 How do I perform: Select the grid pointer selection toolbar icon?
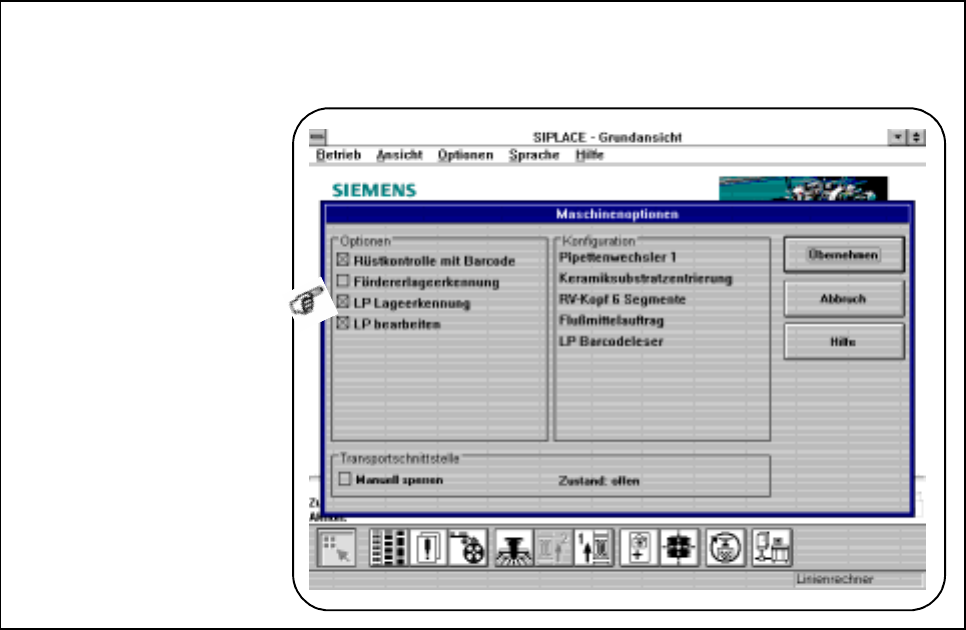pyautogui.click(x=336, y=547)
